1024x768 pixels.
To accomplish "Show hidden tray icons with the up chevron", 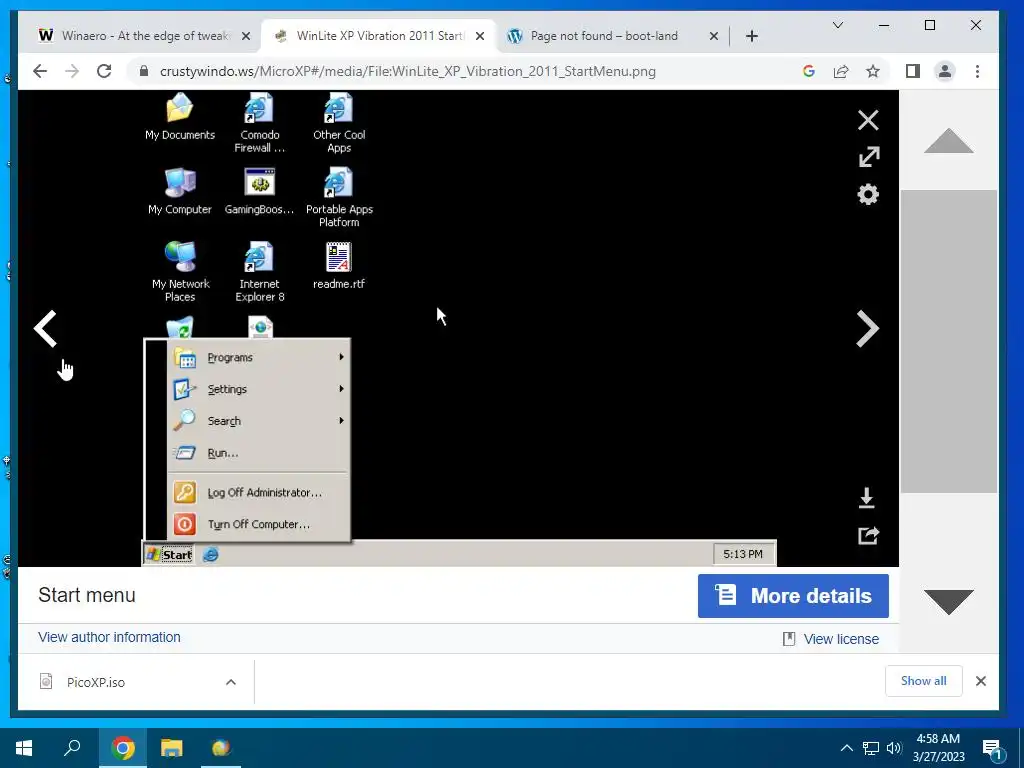I will 846,748.
